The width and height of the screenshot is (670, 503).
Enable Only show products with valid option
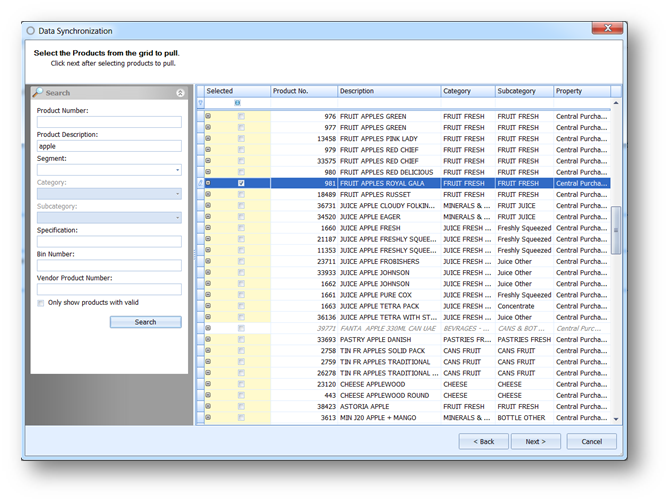click(x=41, y=303)
